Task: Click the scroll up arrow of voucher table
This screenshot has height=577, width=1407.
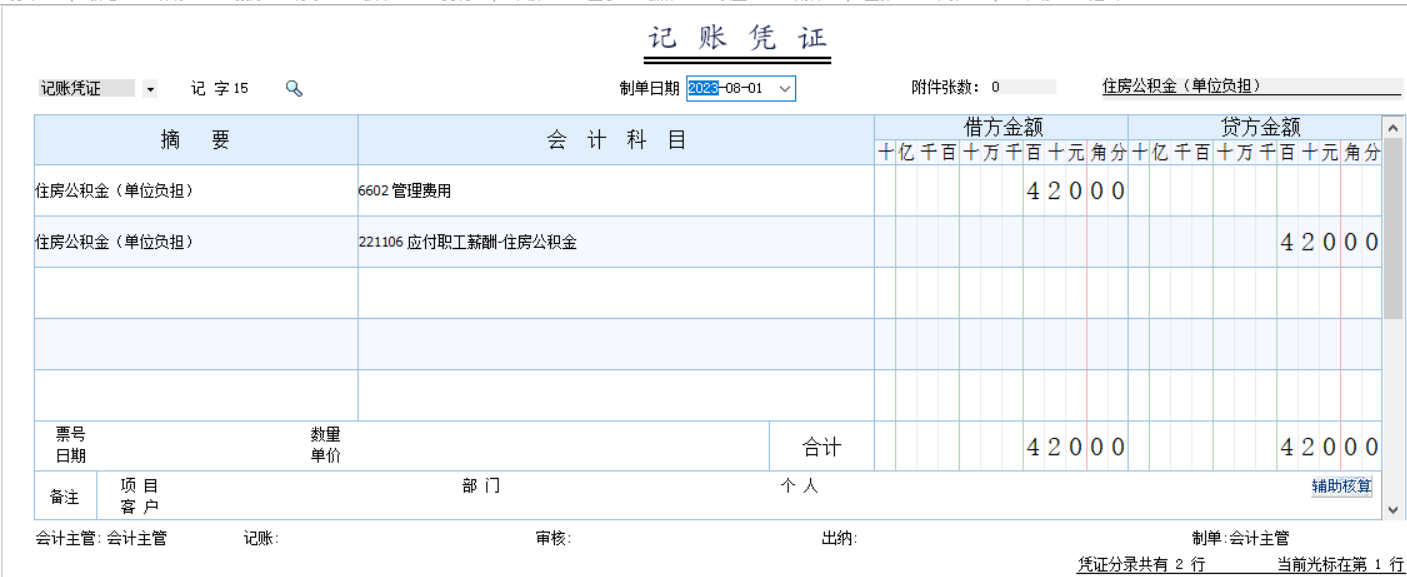Action: (1393, 127)
